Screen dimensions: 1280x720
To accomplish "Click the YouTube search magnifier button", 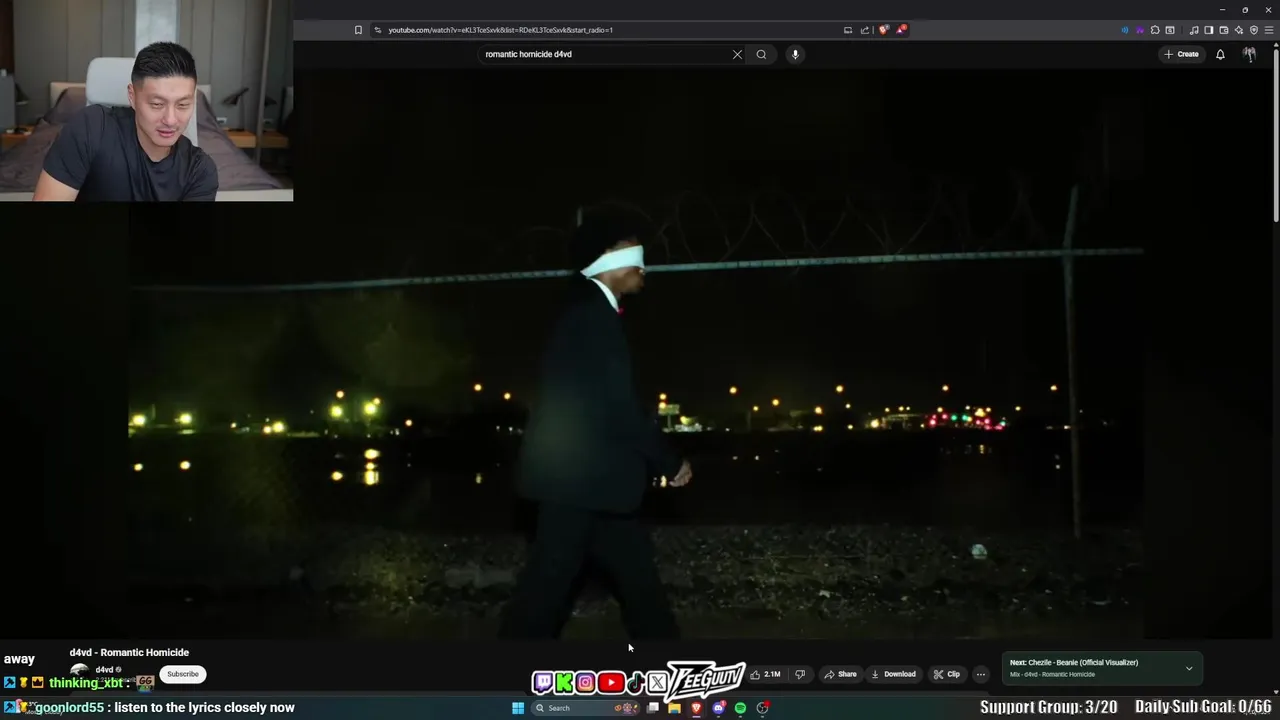I will coord(761,54).
